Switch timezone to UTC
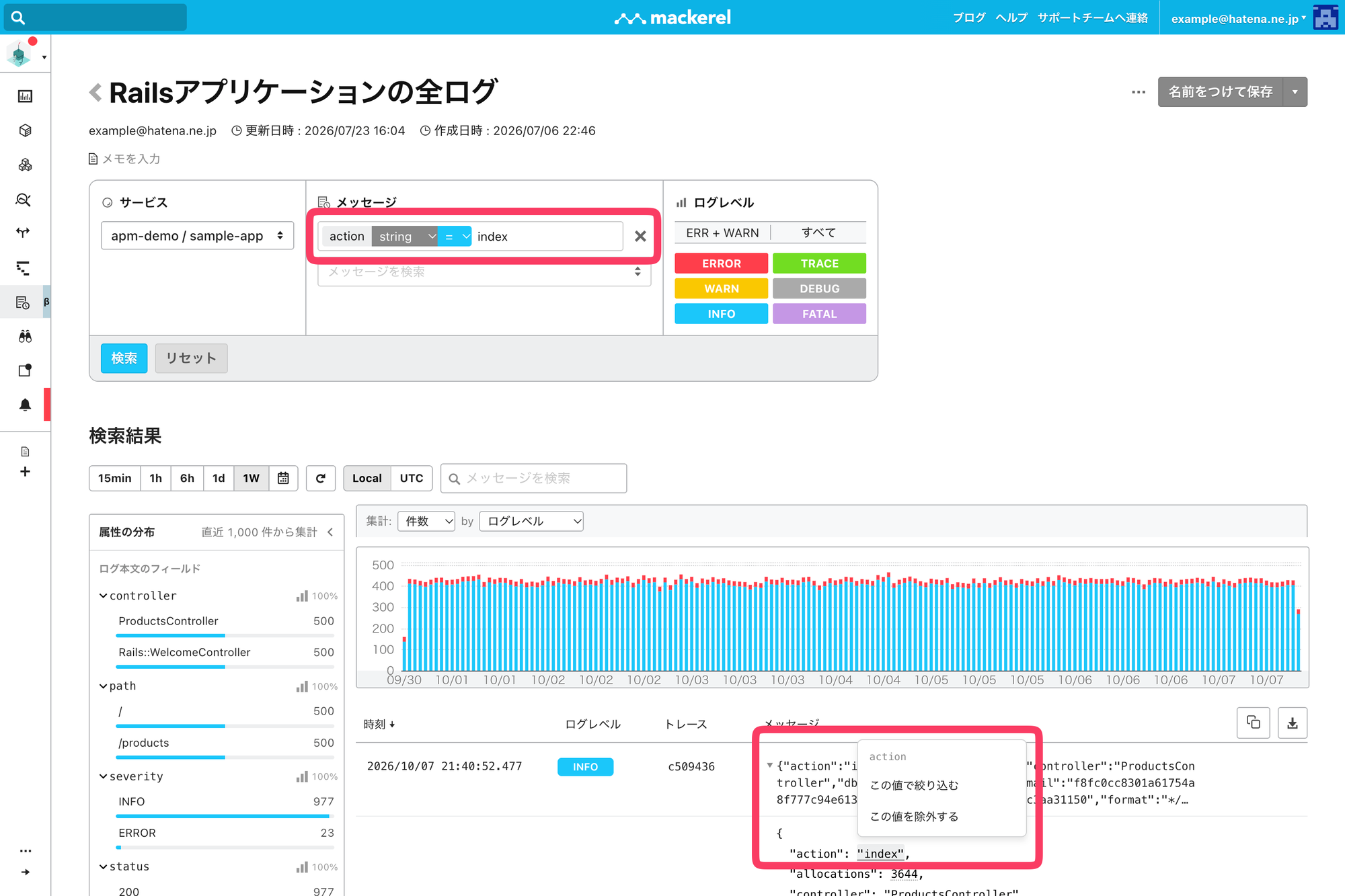This screenshot has width=1345, height=896. 411,478
